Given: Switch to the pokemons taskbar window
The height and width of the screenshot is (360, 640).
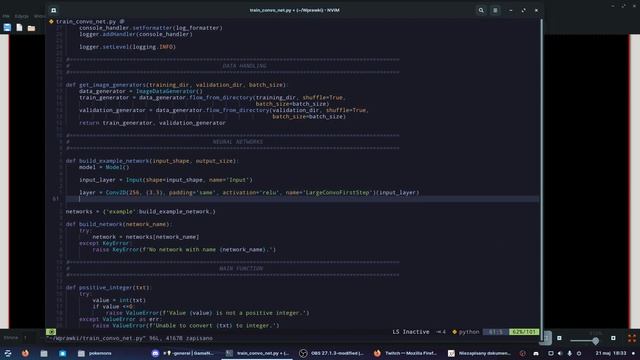Looking at the screenshot, I should coord(95,353).
